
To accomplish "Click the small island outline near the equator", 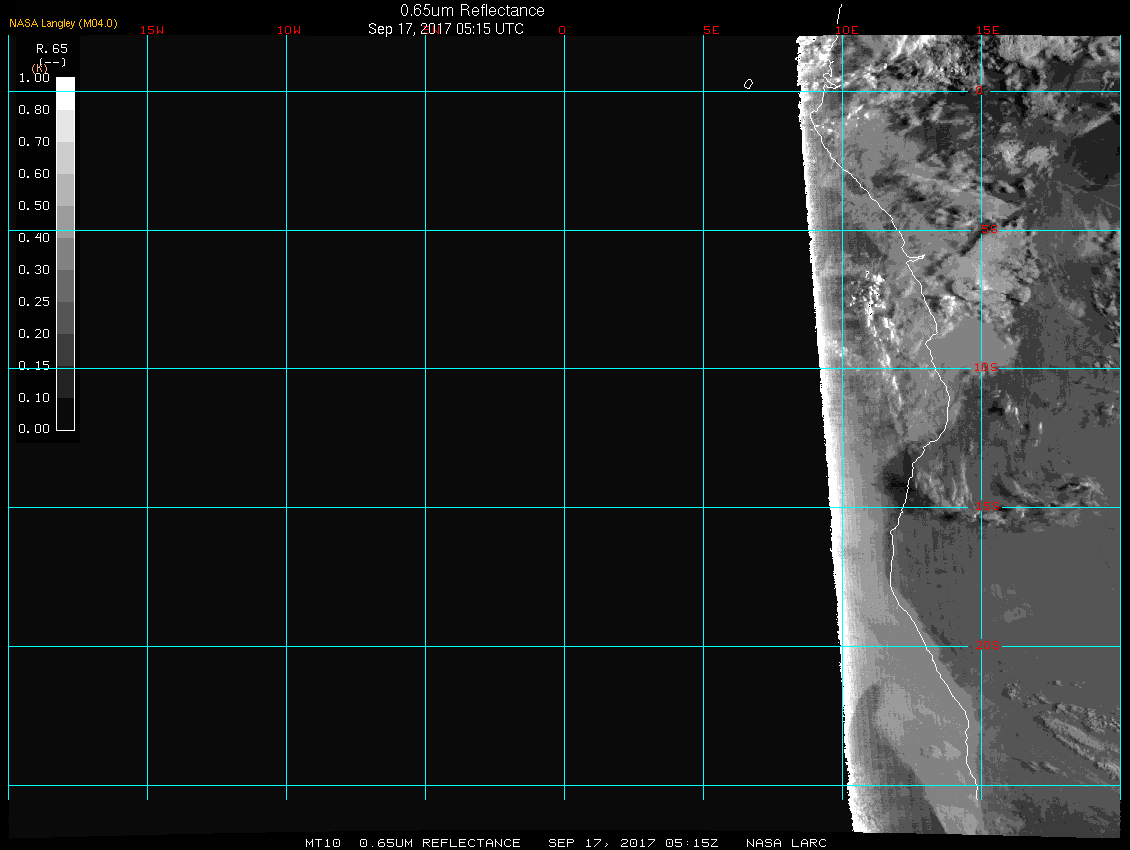I will (748, 84).
